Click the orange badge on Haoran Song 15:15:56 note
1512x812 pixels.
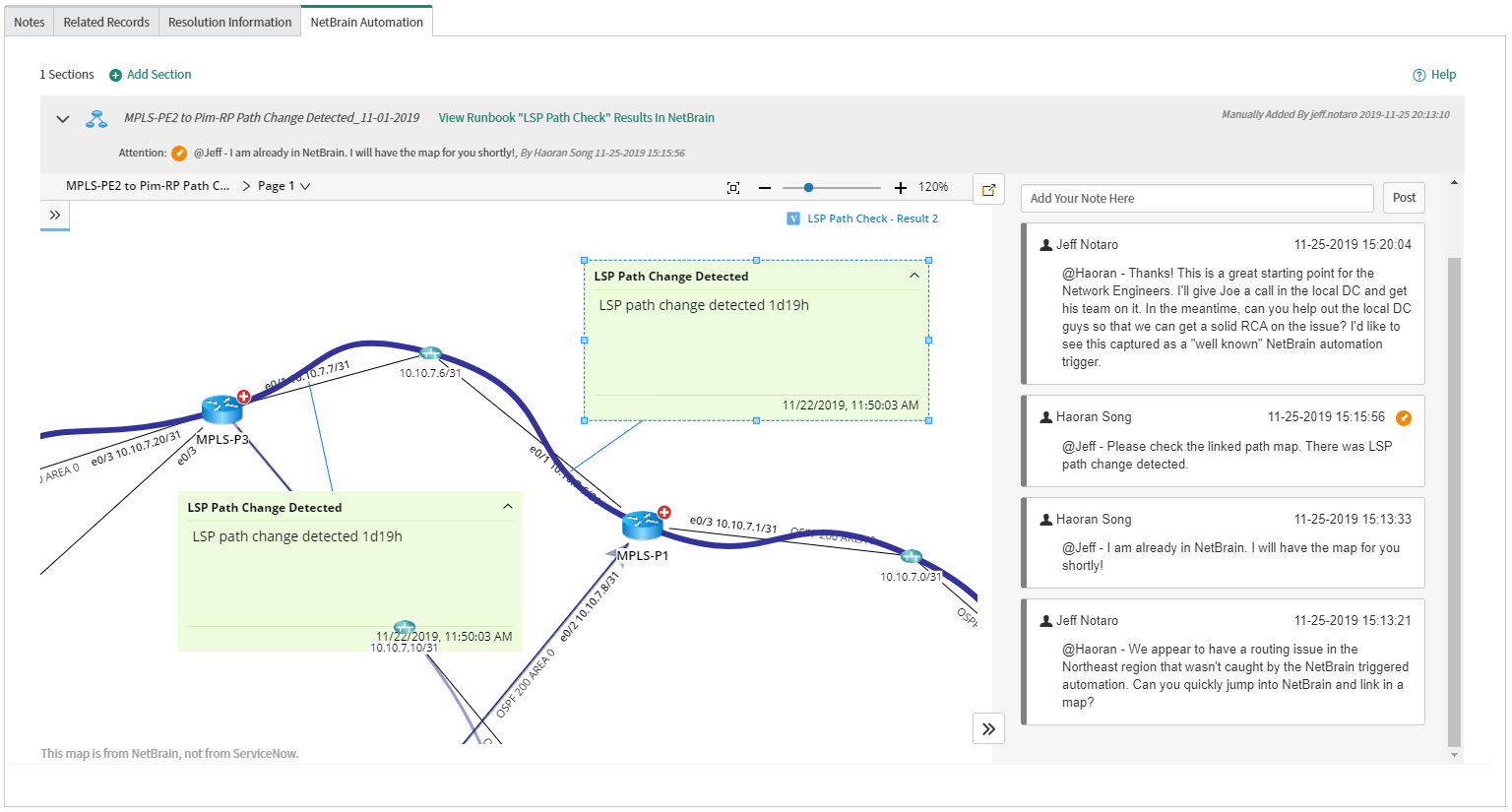tap(1404, 417)
